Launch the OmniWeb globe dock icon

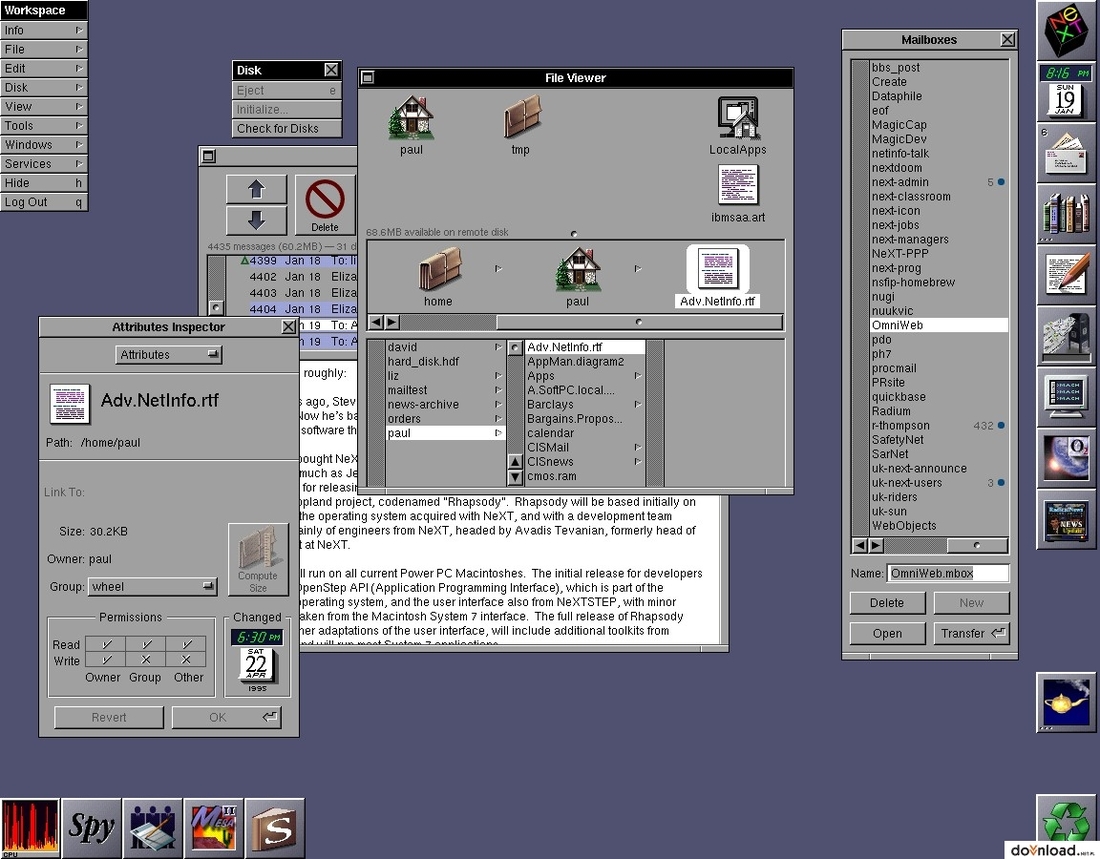tap(1066, 458)
